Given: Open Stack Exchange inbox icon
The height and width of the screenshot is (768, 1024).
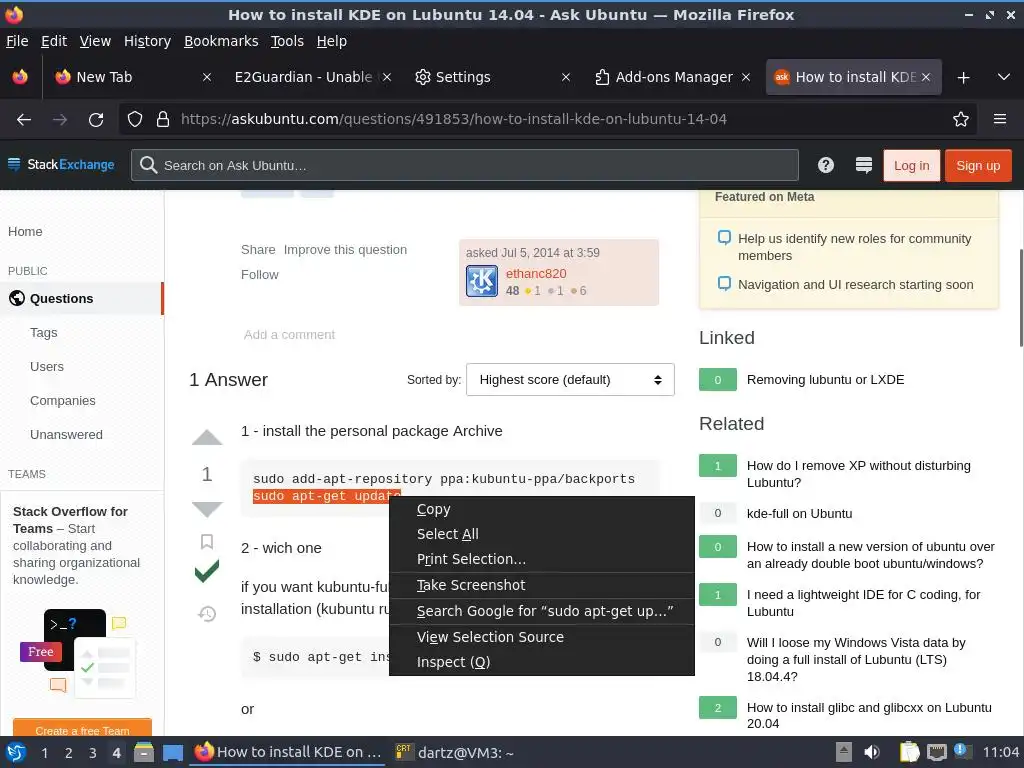Looking at the screenshot, I should pos(863,165).
